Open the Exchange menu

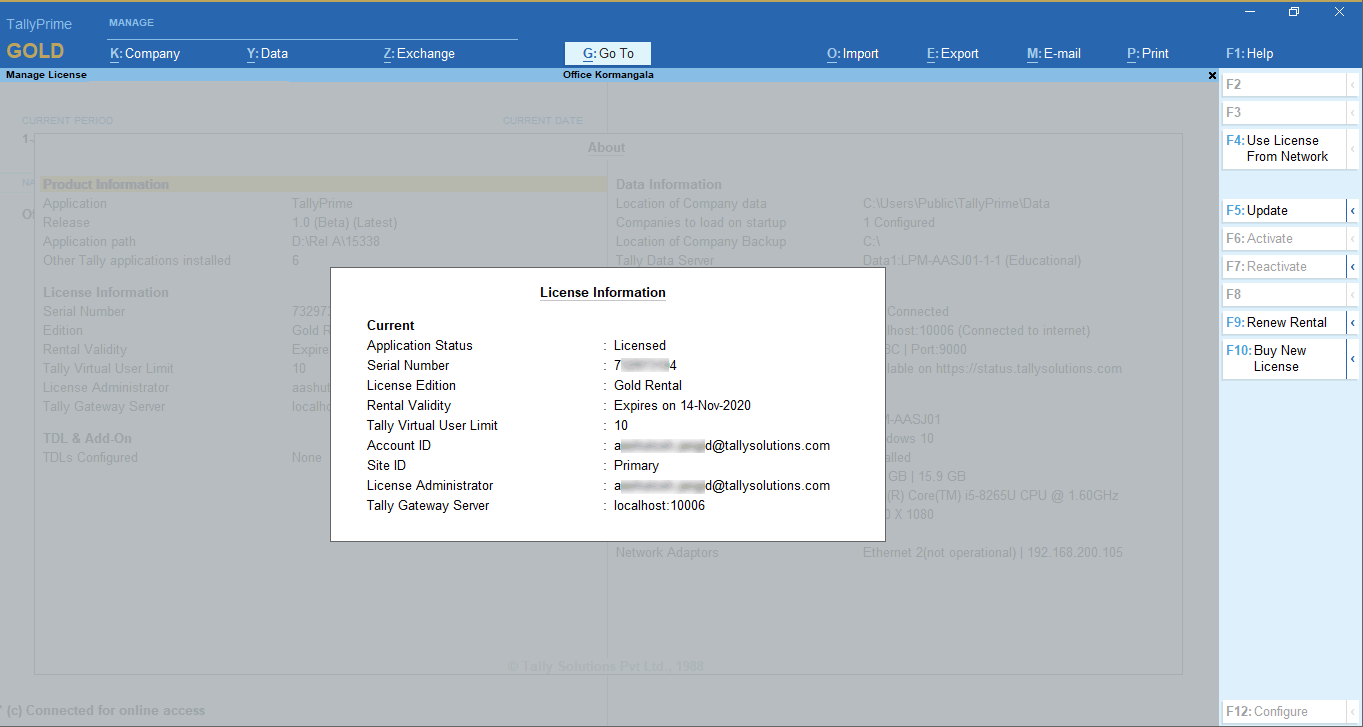[x=419, y=54]
